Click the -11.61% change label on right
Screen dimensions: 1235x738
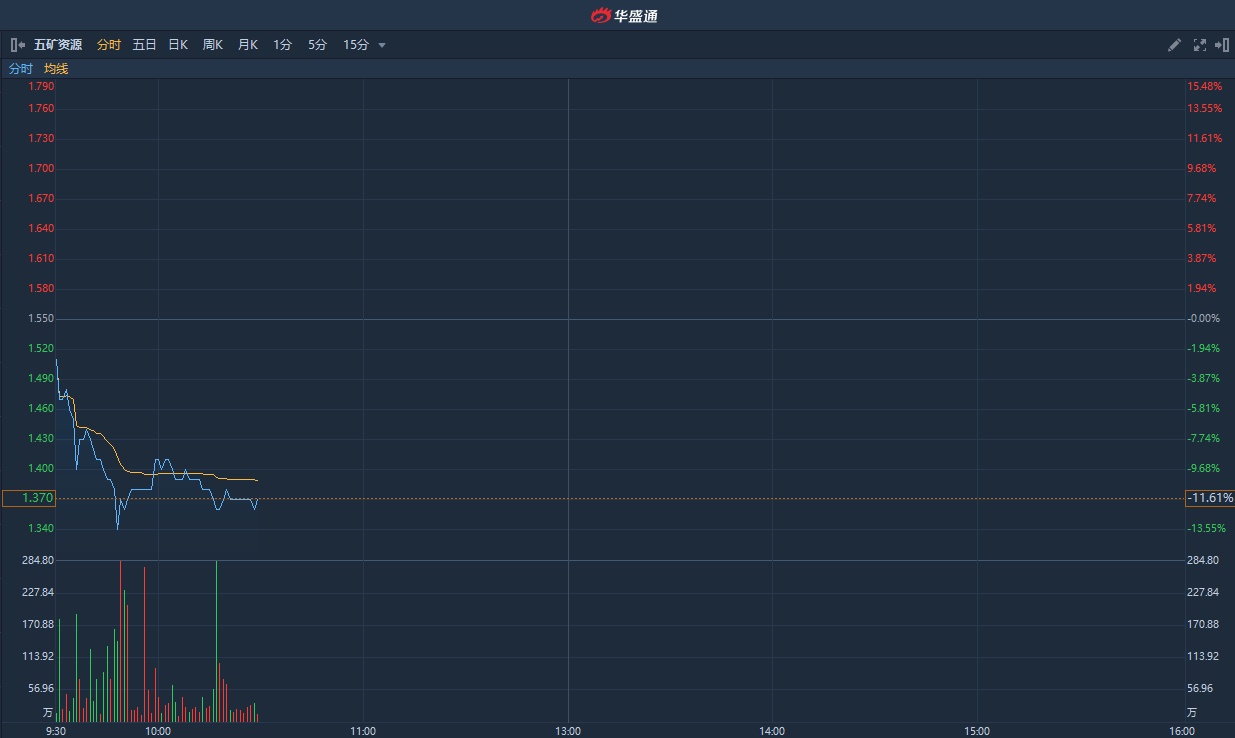point(1209,498)
